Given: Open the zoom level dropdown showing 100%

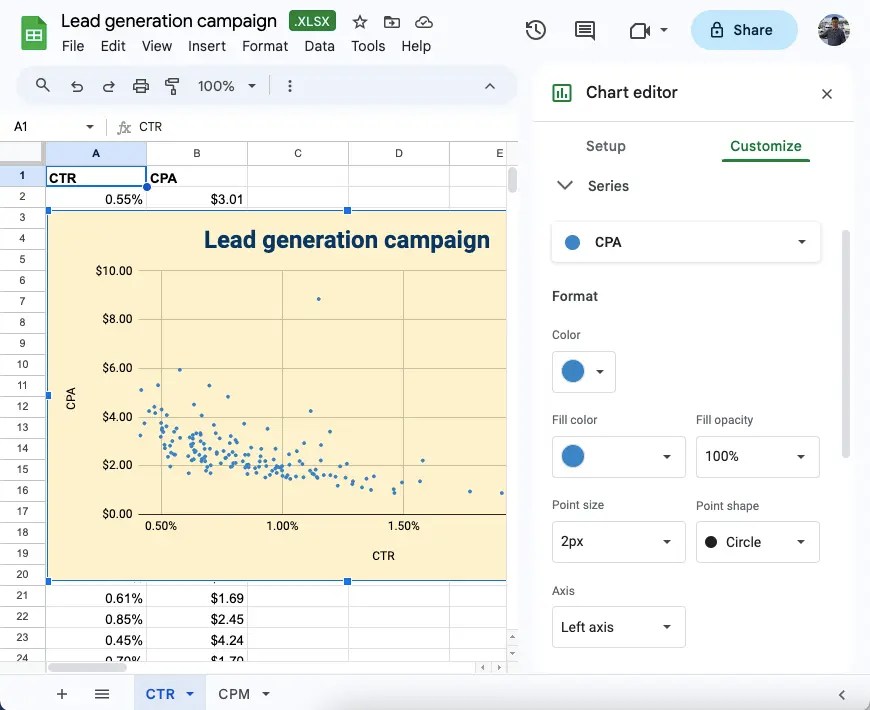Looking at the screenshot, I should click(226, 86).
